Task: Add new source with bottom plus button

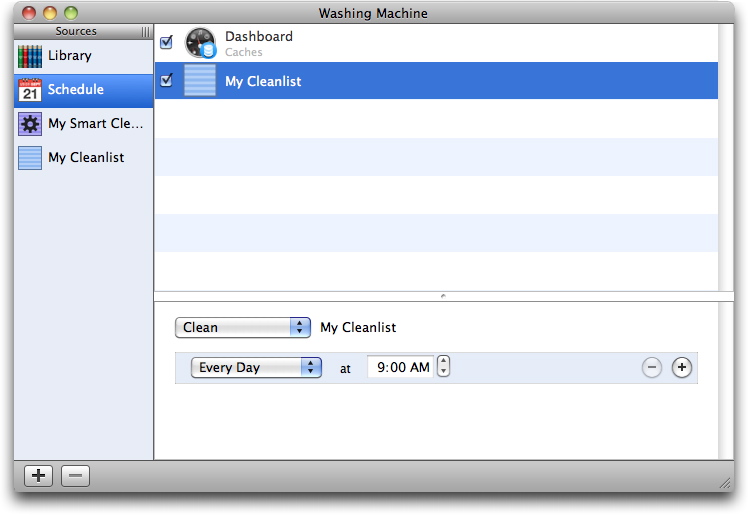Action: (39, 476)
